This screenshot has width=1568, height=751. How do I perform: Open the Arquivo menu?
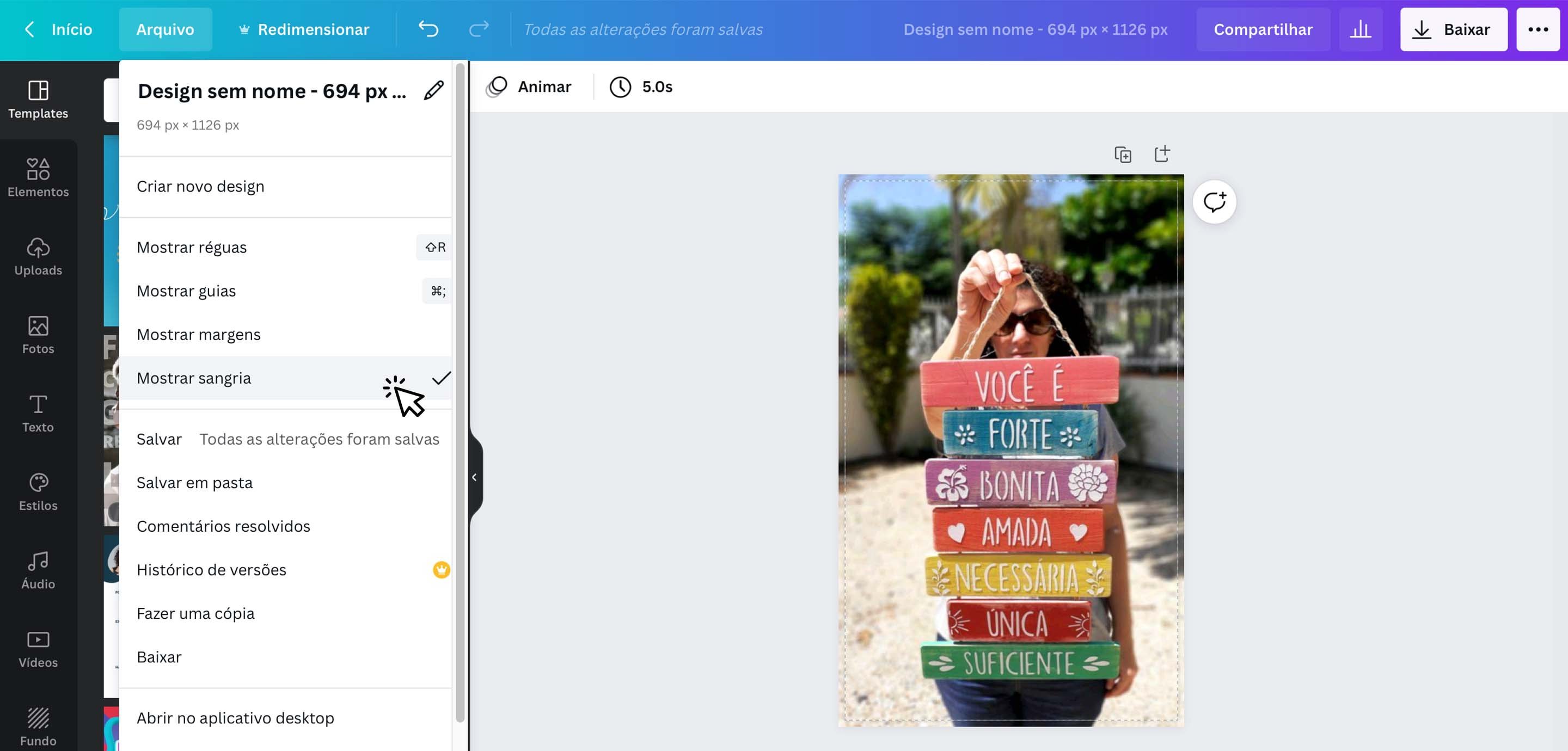pyautogui.click(x=165, y=29)
